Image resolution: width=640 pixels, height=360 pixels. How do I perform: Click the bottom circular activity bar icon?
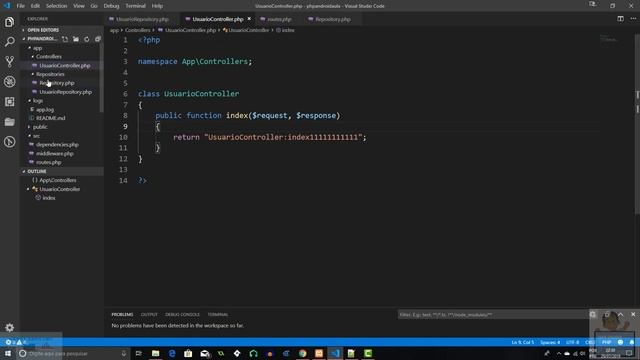point(9,142)
